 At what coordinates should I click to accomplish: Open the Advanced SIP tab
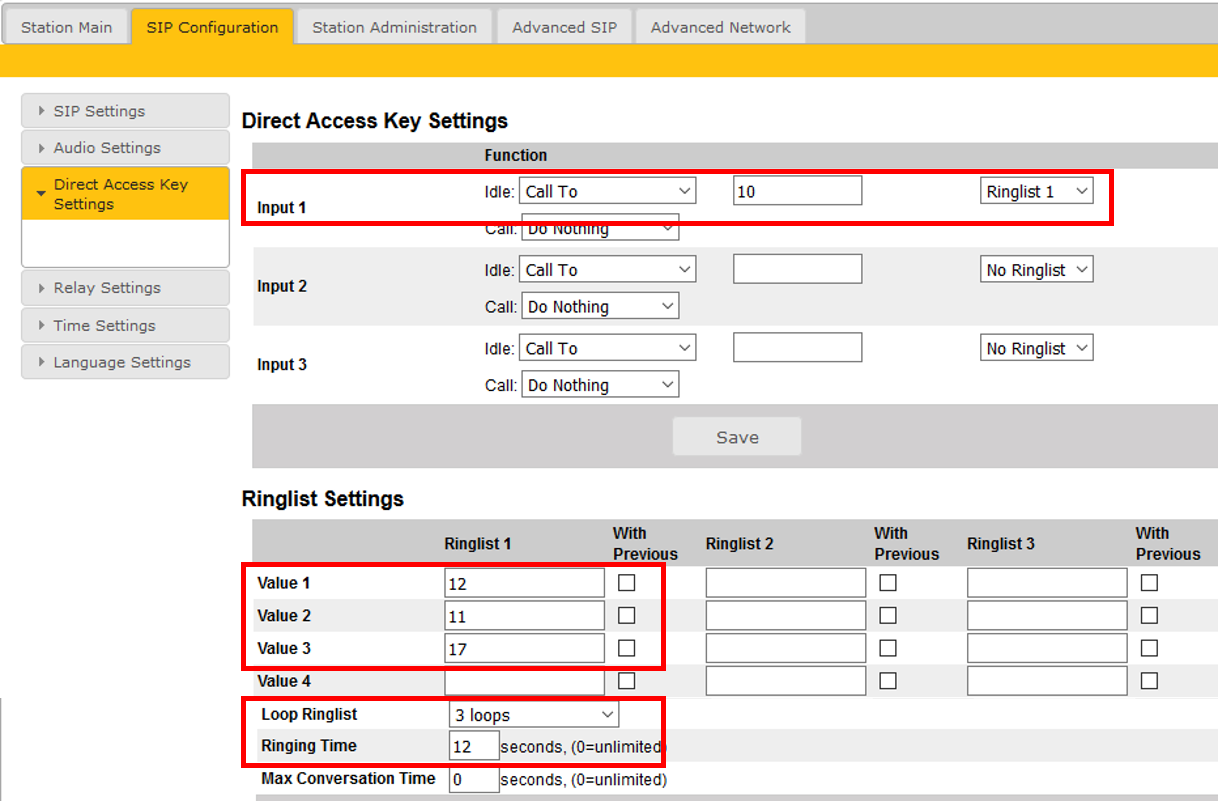pos(564,27)
